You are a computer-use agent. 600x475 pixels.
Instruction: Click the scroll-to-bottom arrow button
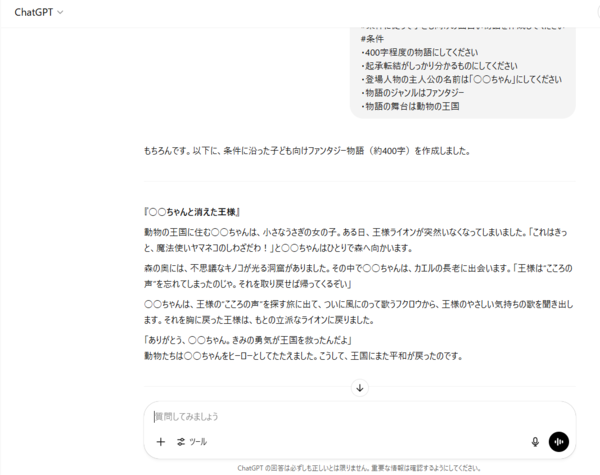(x=360, y=388)
